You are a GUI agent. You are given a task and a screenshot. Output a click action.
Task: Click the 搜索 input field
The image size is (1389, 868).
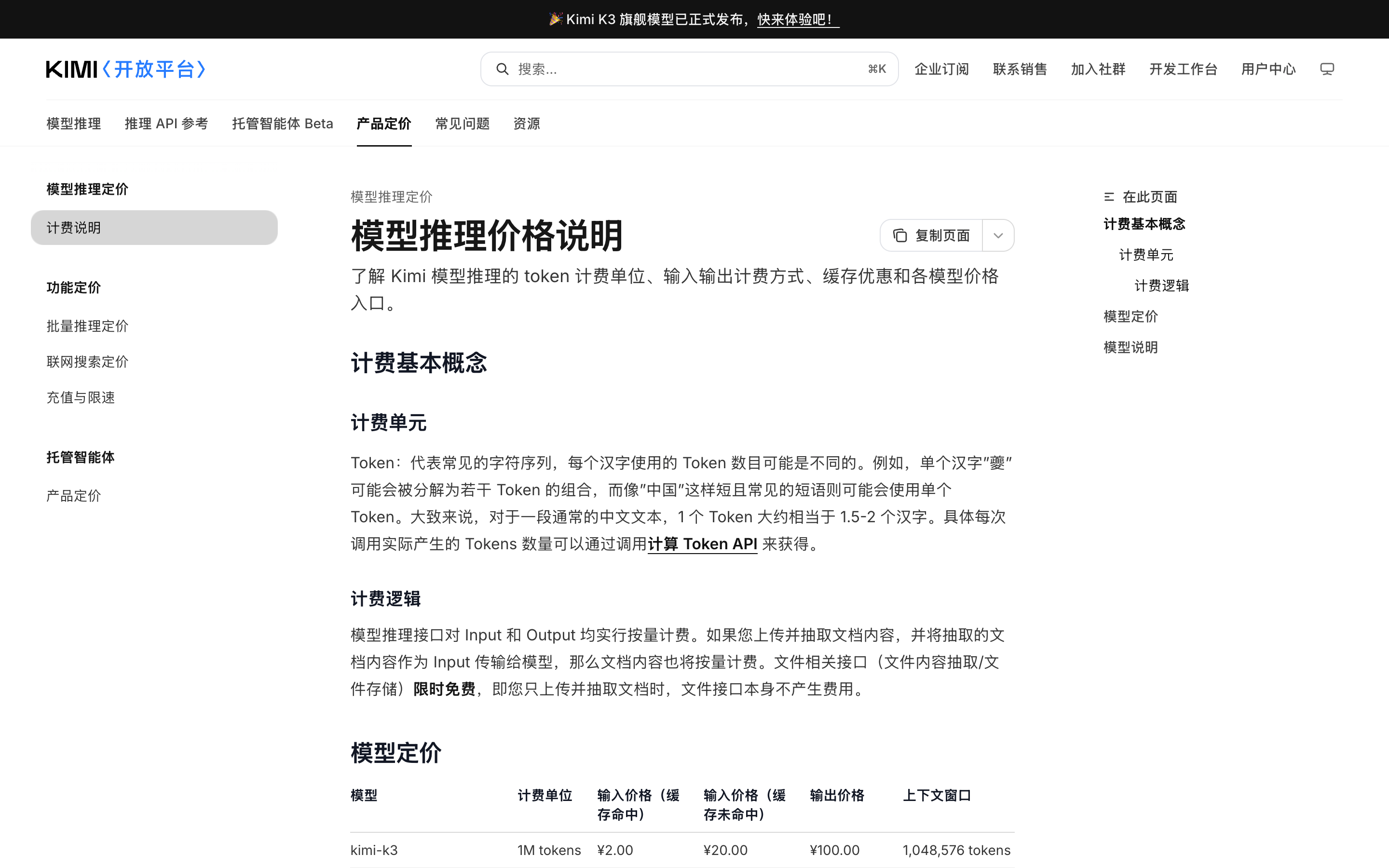pyautogui.click(x=689, y=69)
